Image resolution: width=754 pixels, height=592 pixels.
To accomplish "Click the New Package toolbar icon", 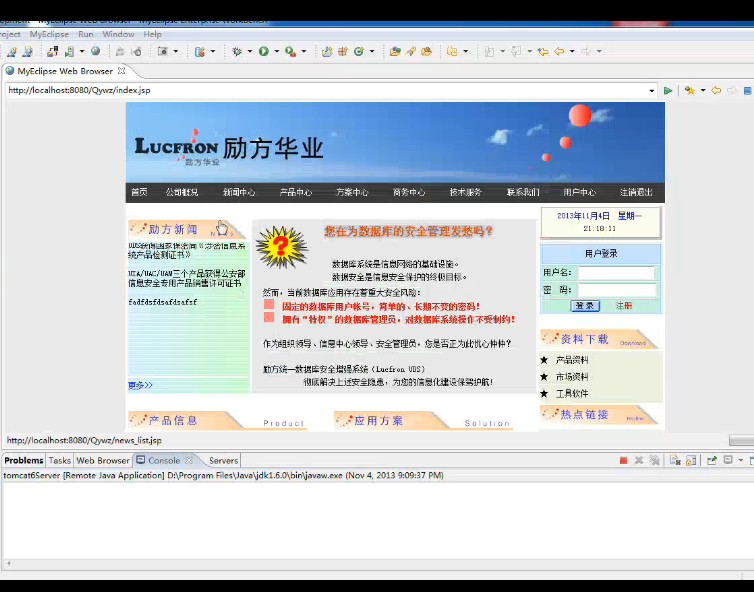I will (342, 51).
